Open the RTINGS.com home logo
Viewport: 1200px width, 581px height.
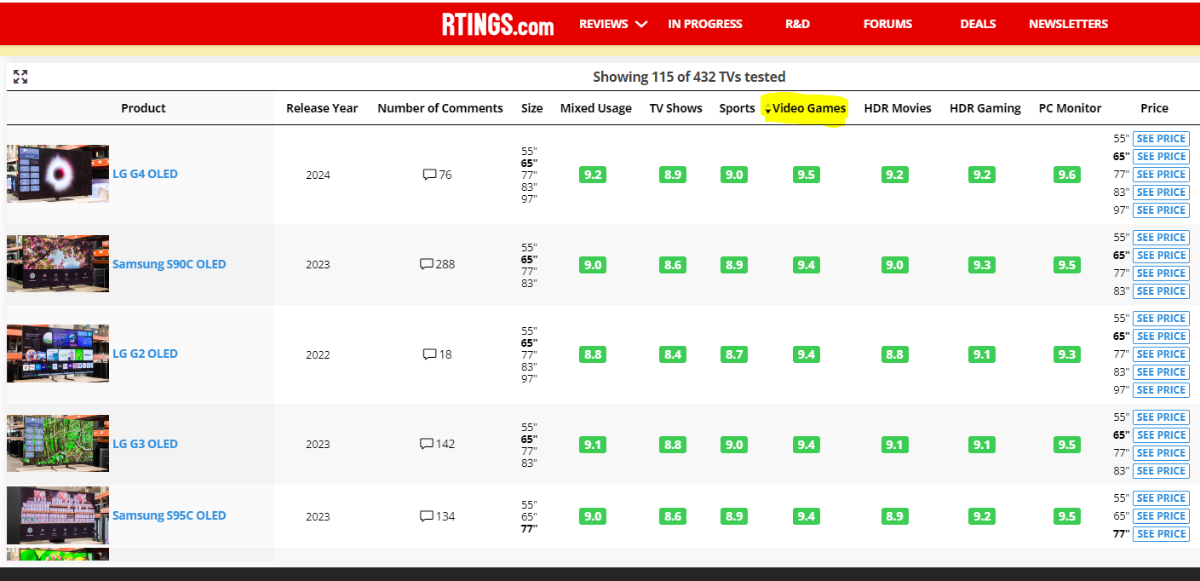pyautogui.click(x=497, y=25)
